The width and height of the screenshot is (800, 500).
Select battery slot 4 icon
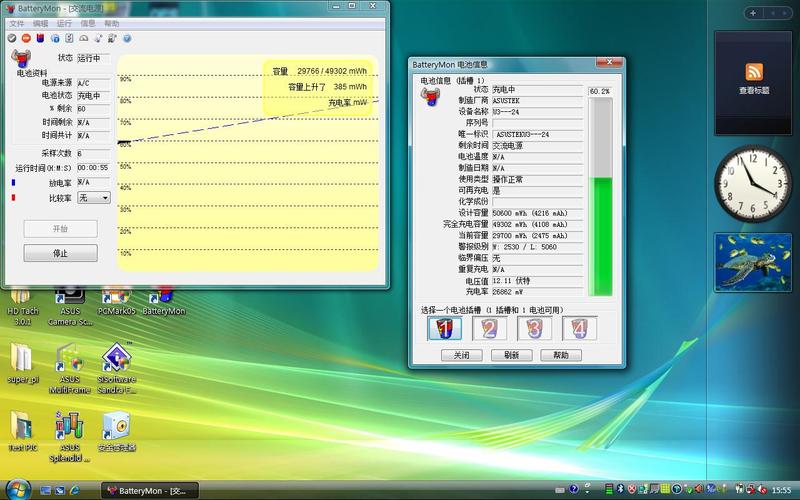pos(579,329)
